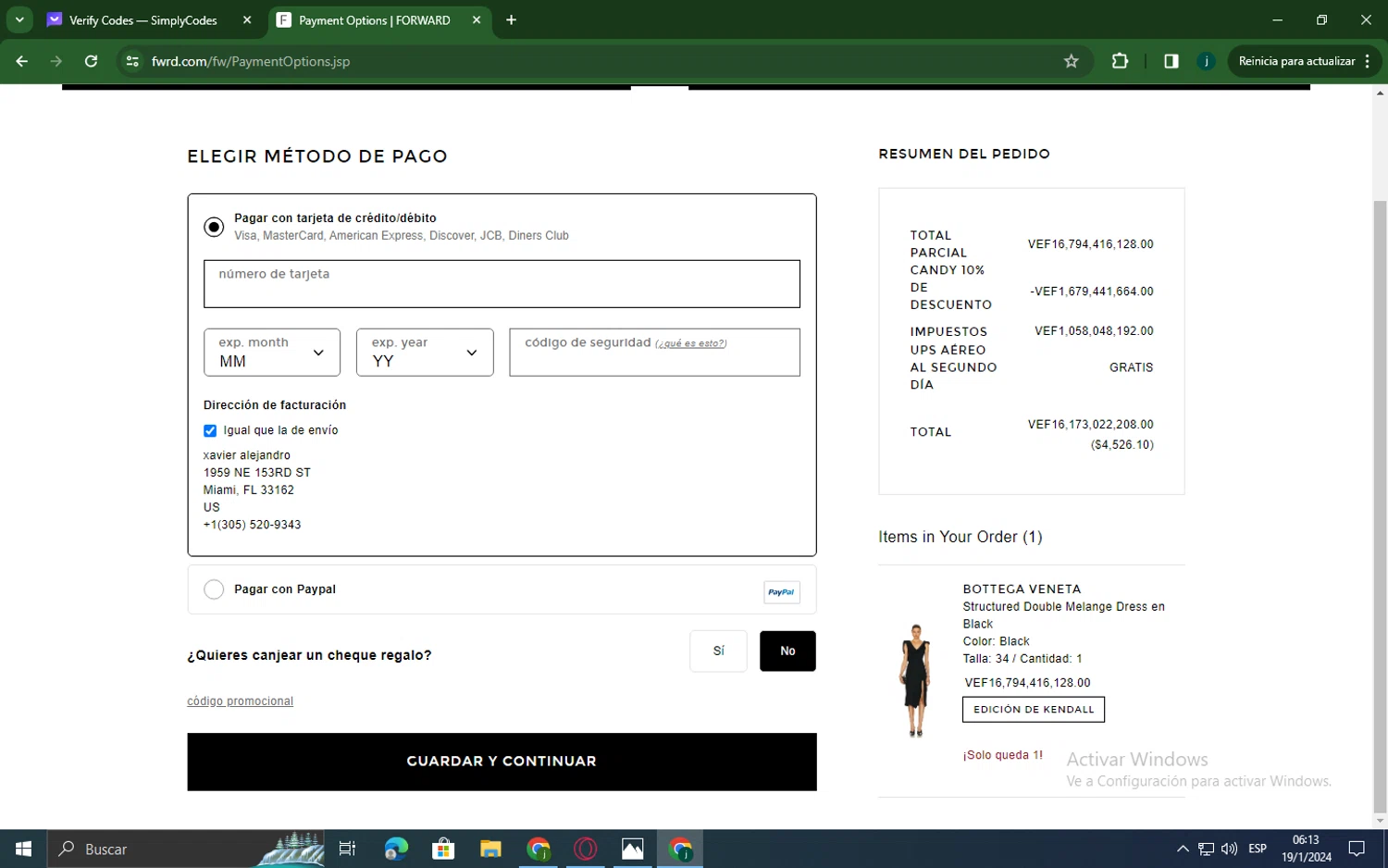Click the taskbar Buscar search box
The height and width of the screenshot is (868, 1388).
[x=185, y=849]
